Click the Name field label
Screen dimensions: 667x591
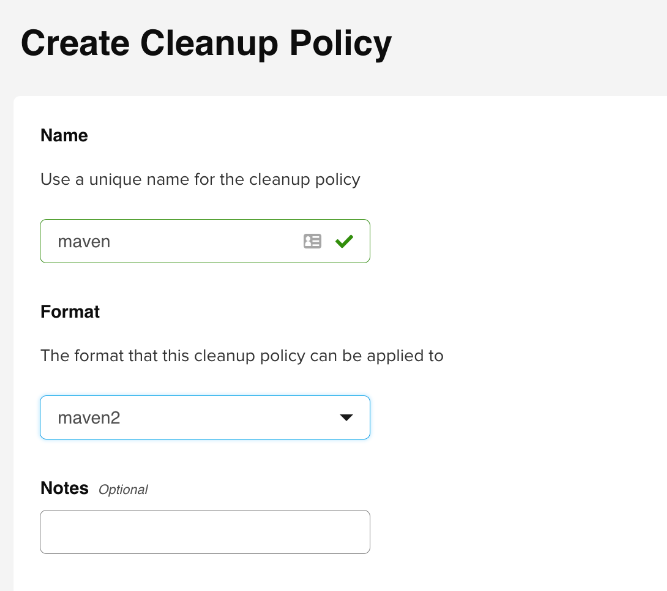(x=64, y=135)
